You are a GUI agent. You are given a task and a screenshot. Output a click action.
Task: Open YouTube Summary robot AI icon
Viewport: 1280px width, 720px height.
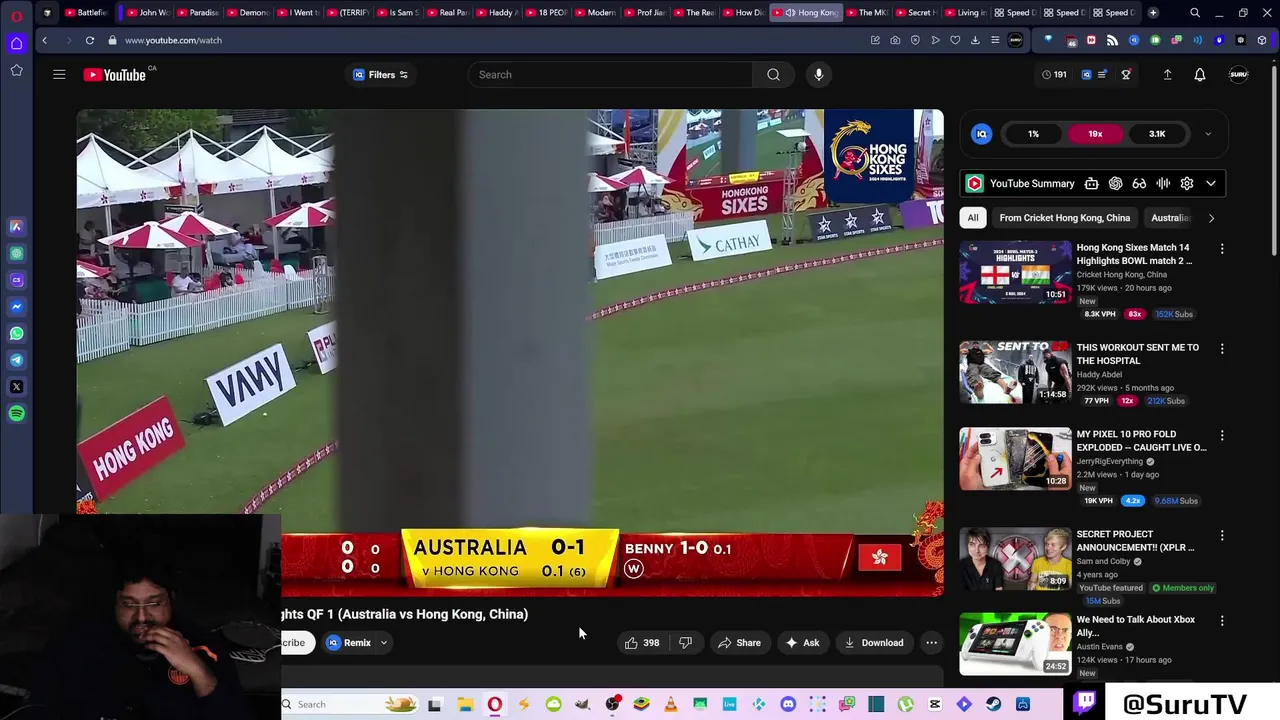click(x=1092, y=183)
